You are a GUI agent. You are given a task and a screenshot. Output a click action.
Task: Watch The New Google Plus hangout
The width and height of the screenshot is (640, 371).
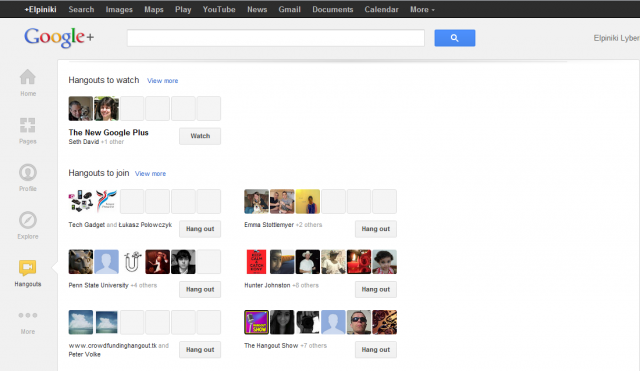pos(200,136)
